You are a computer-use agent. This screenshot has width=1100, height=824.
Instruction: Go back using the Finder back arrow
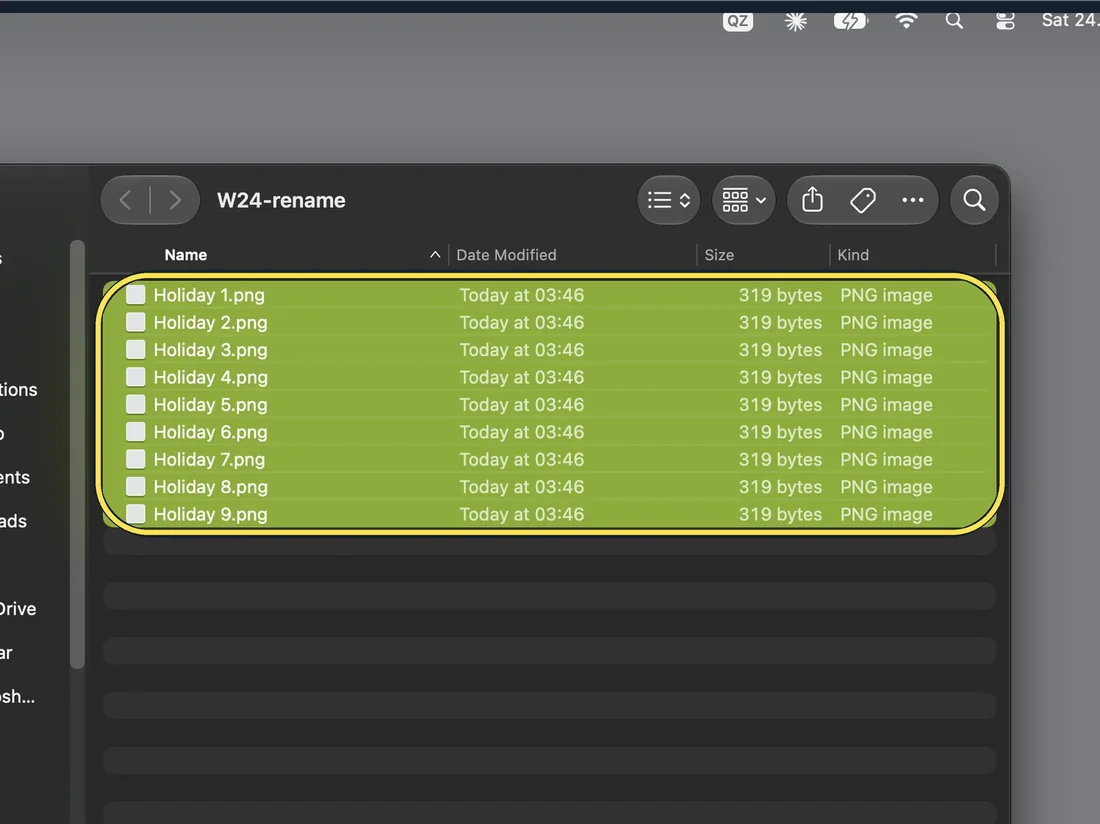126,201
